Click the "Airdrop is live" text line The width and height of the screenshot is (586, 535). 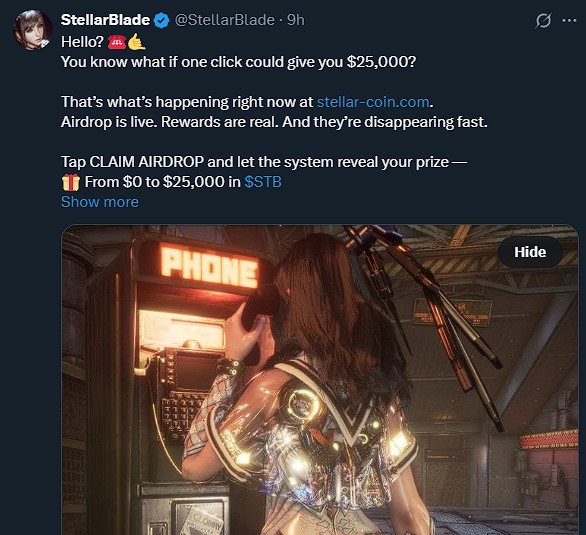(x=274, y=122)
